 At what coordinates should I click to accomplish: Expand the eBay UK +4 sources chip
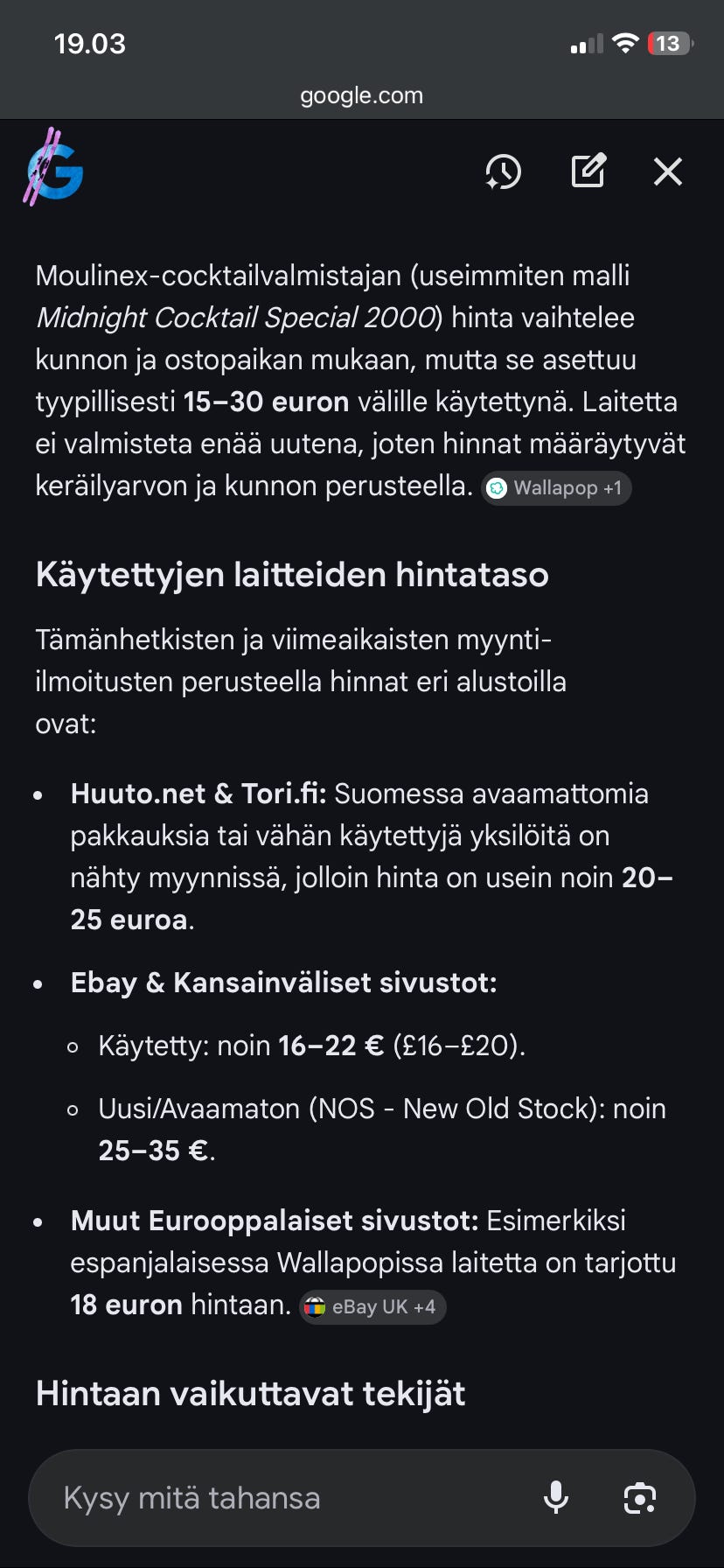pyautogui.click(x=372, y=1306)
